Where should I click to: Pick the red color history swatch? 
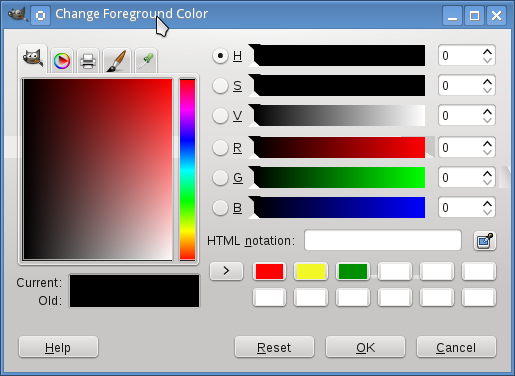269,271
